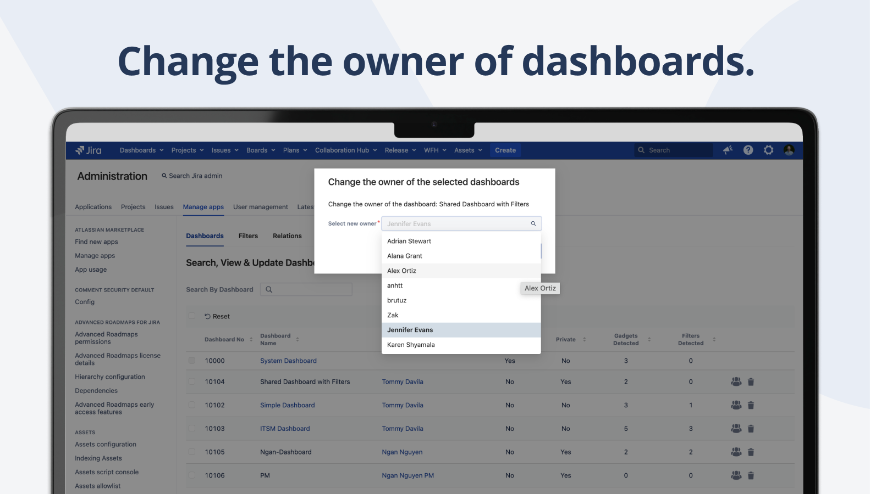Open the Dashboards sub-tab
870x494 pixels.
click(x=205, y=236)
